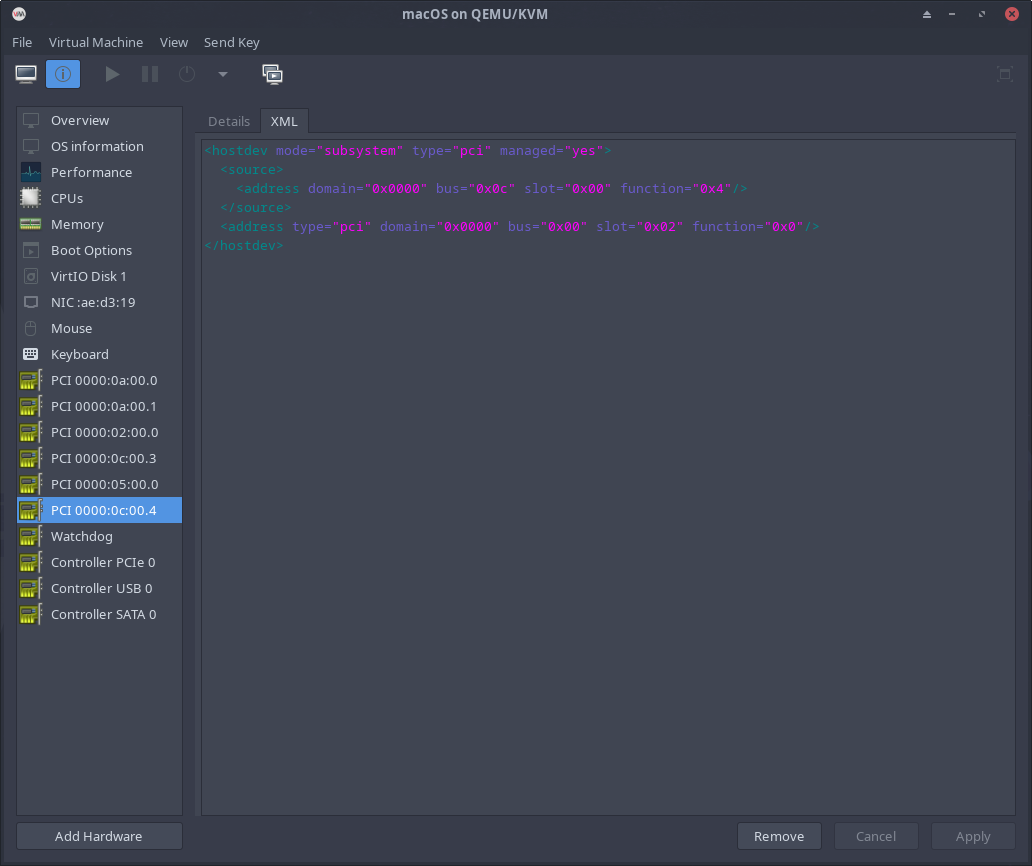Open the manage VM snapshots icon

[x=272, y=74]
